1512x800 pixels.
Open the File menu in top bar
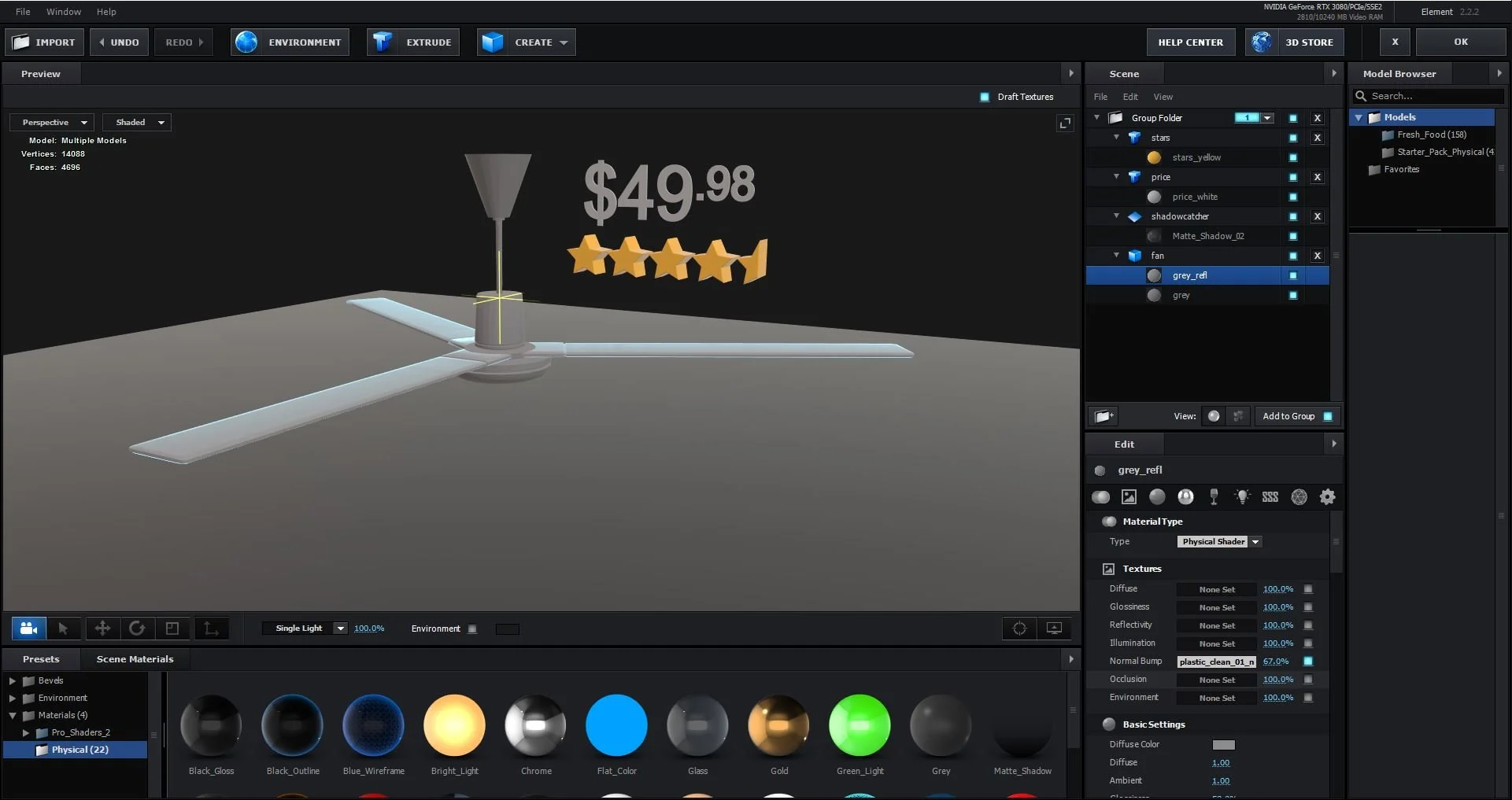point(23,12)
